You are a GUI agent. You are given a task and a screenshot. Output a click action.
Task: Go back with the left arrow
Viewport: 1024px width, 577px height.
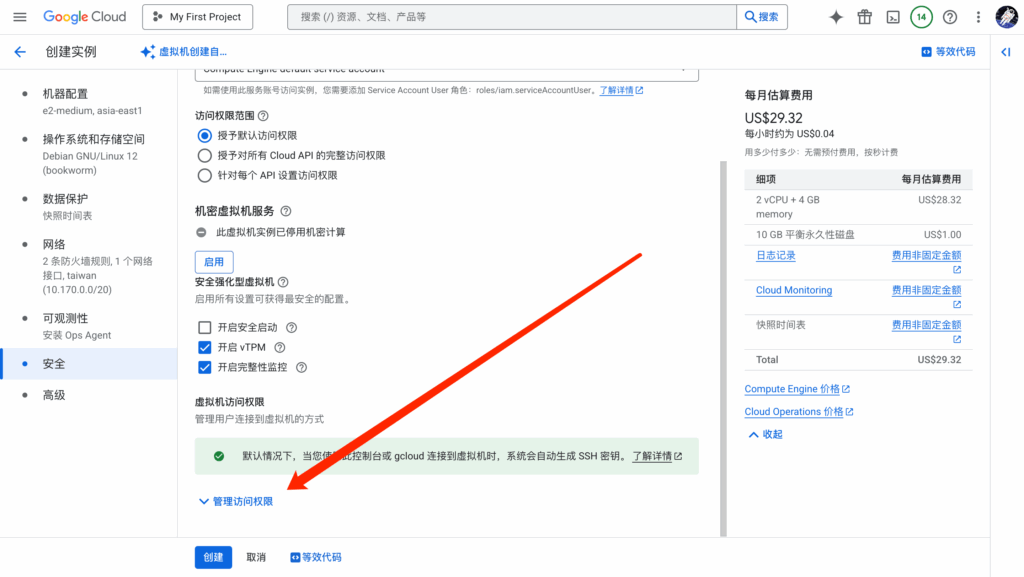[20, 52]
